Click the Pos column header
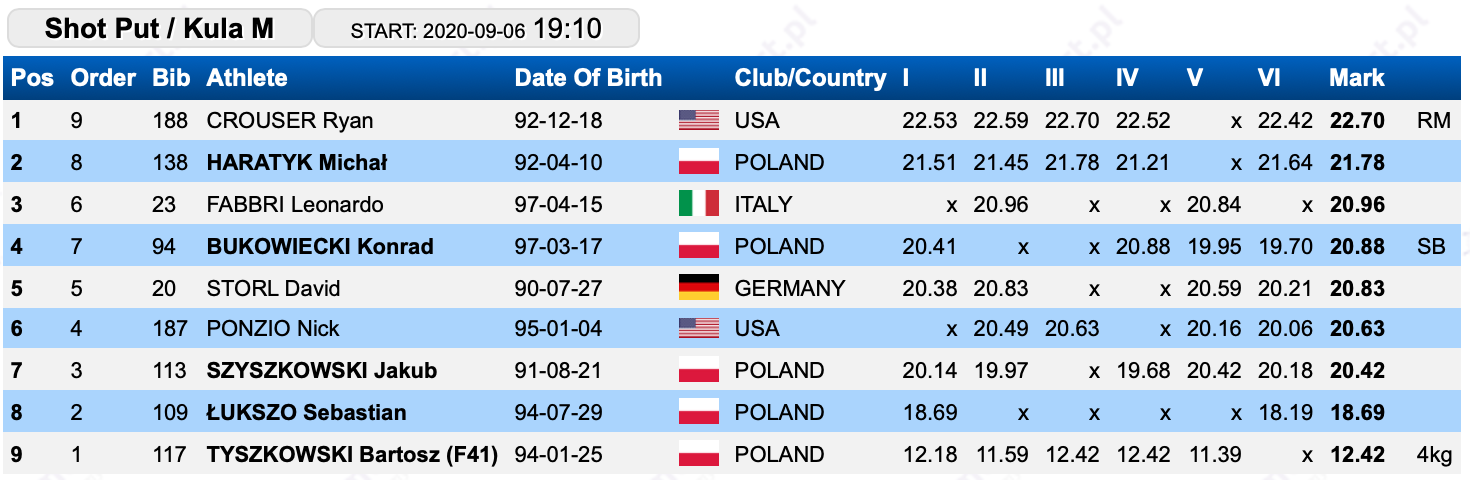This screenshot has width=1470, height=480. 33,78
